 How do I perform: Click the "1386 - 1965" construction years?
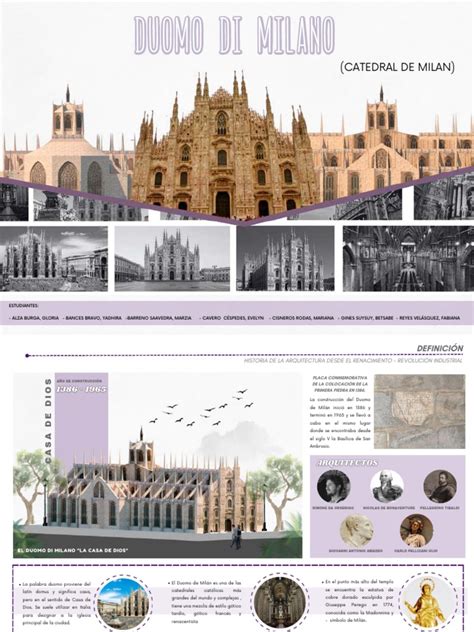[x=82, y=389]
